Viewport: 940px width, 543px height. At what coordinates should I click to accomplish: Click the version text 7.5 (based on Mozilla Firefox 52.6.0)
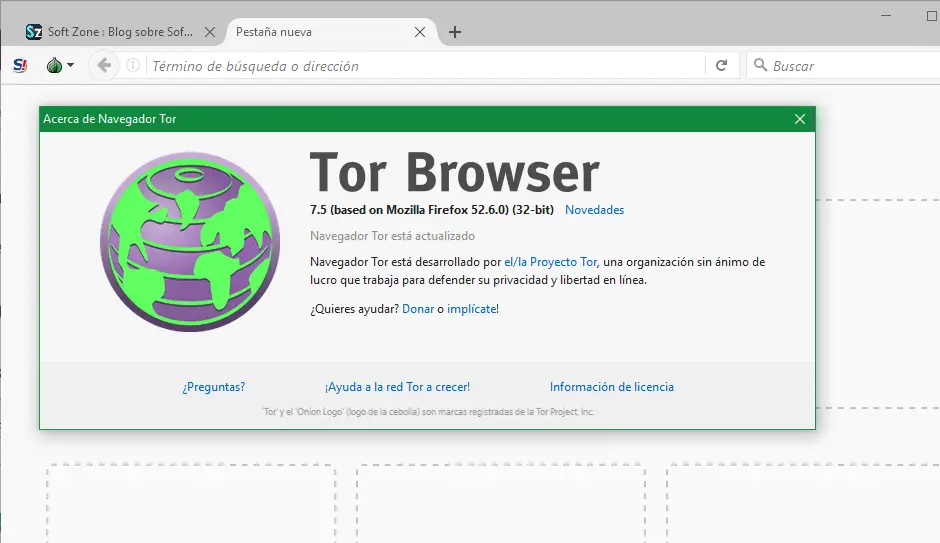[432, 210]
